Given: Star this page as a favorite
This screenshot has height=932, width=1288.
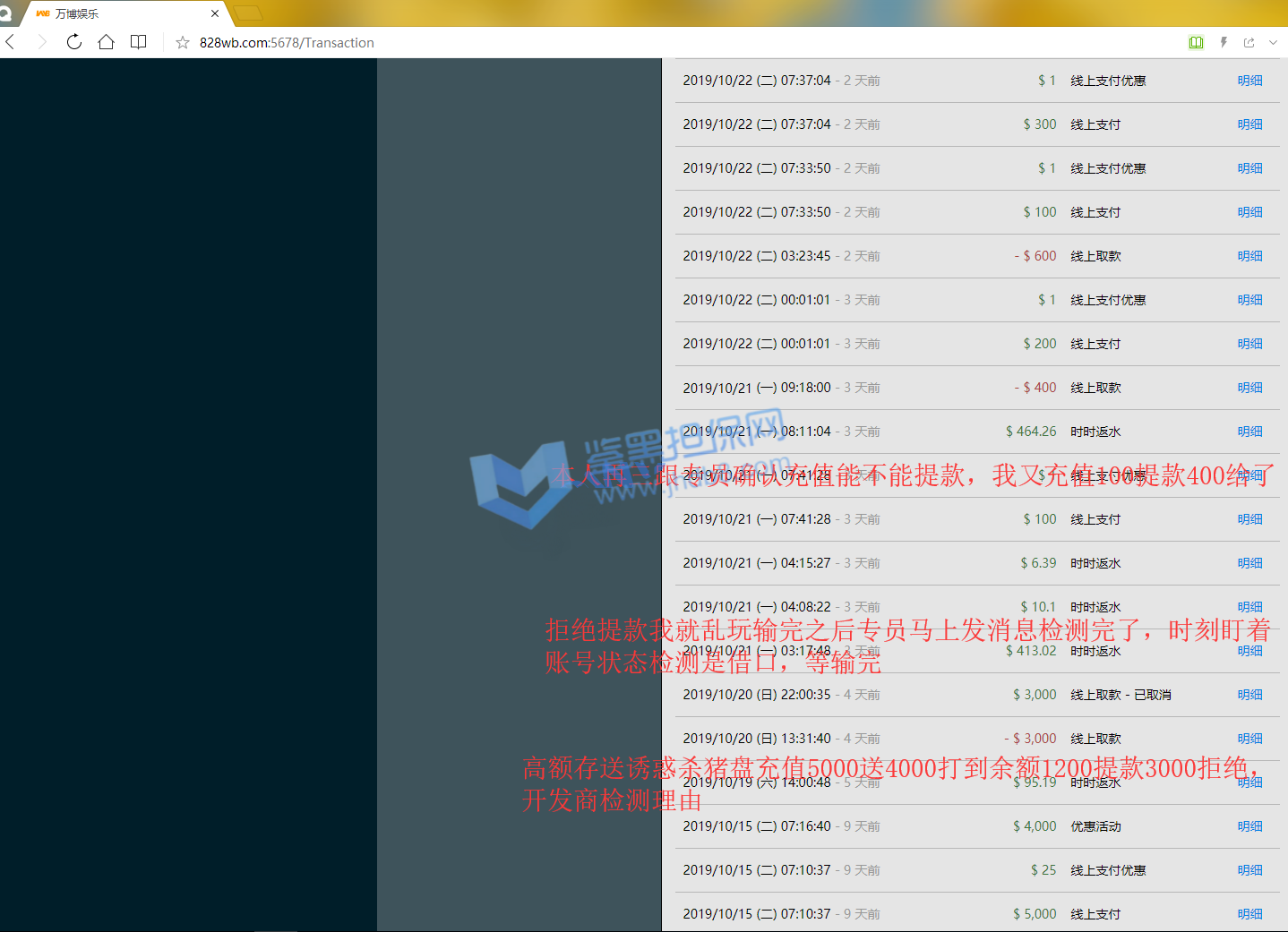Looking at the screenshot, I should pos(183,43).
